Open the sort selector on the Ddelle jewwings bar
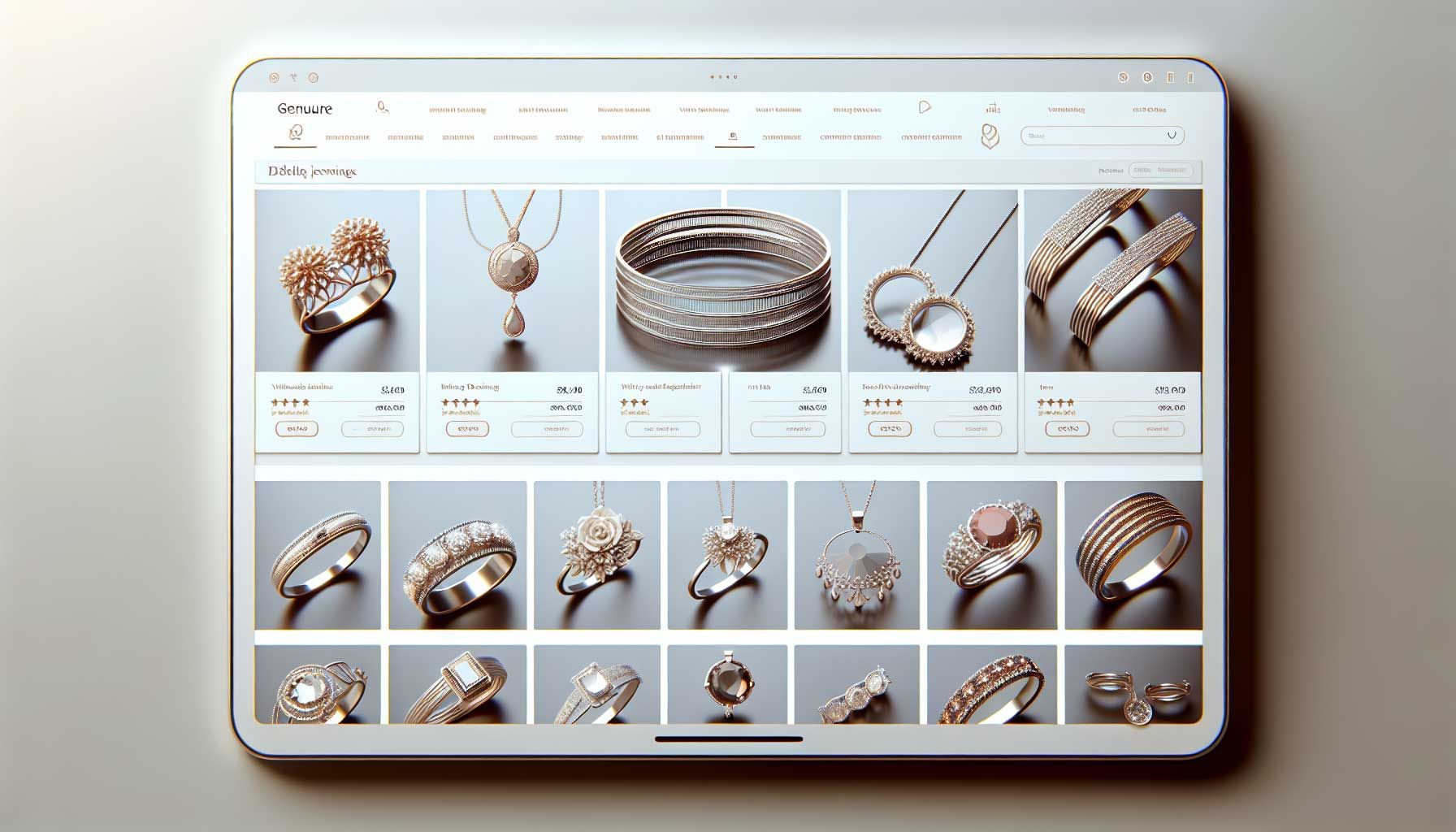This screenshot has width=1456, height=832. [x=1160, y=171]
